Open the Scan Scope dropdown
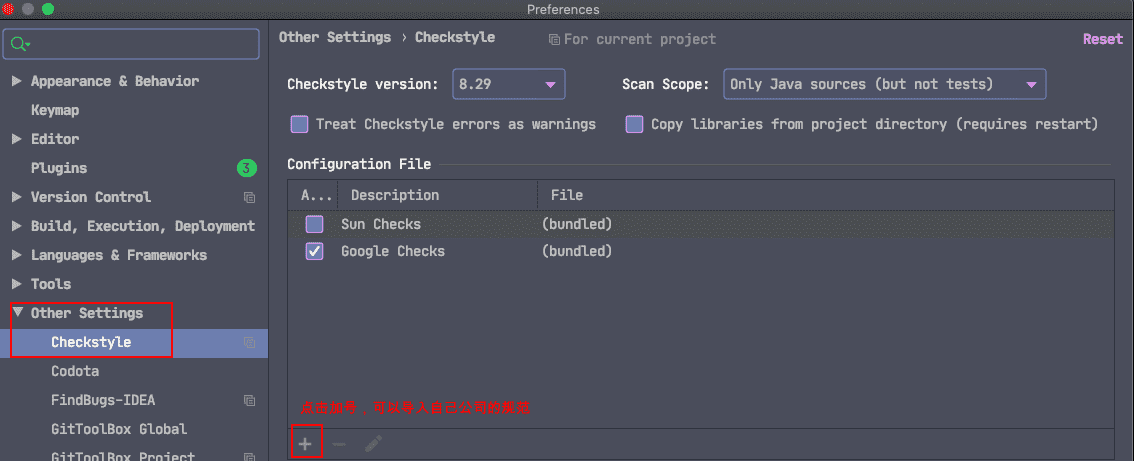Viewport: 1134px width, 461px height. pos(884,84)
